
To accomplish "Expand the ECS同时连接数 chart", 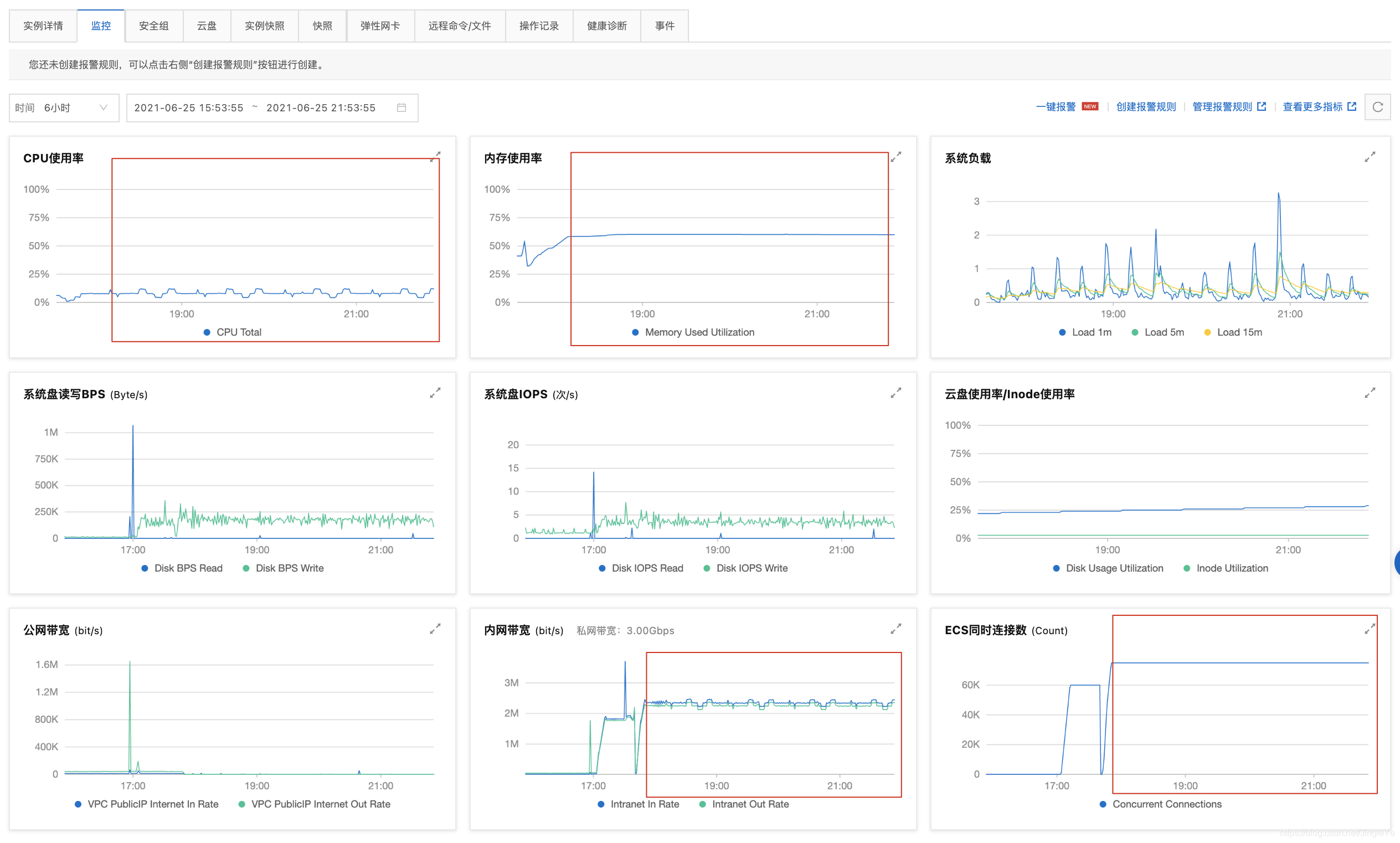I will [1370, 629].
